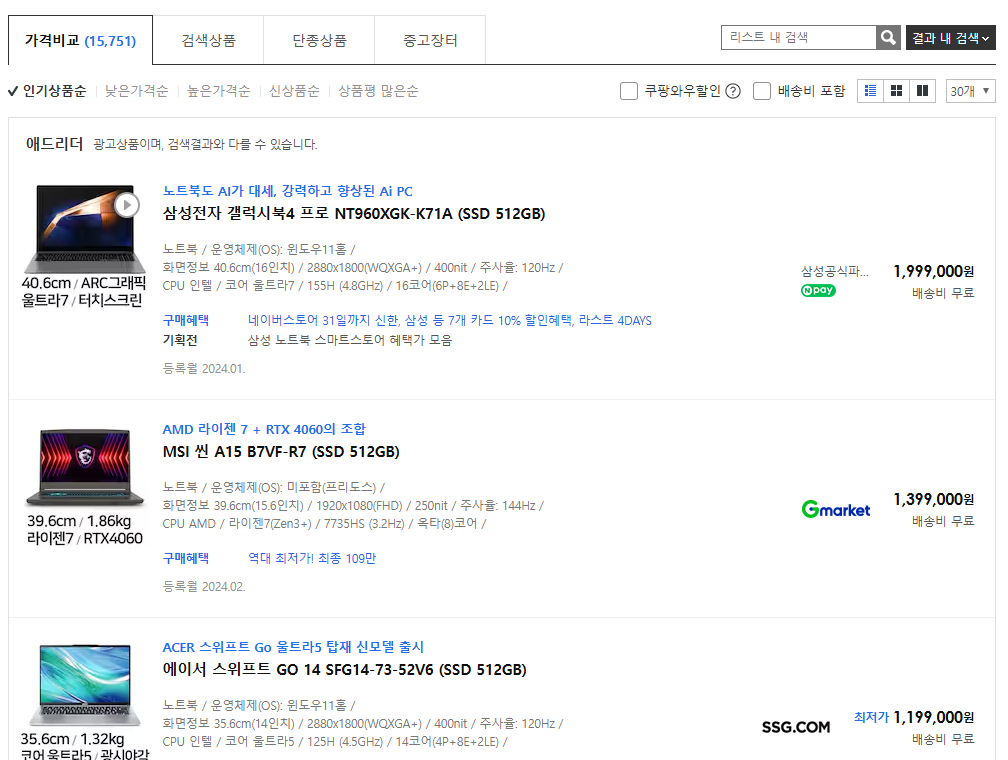This screenshot has height=760, width=1008.
Task: Open 쿠팡와우할인 help question mark icon
Action: (733, 91)
